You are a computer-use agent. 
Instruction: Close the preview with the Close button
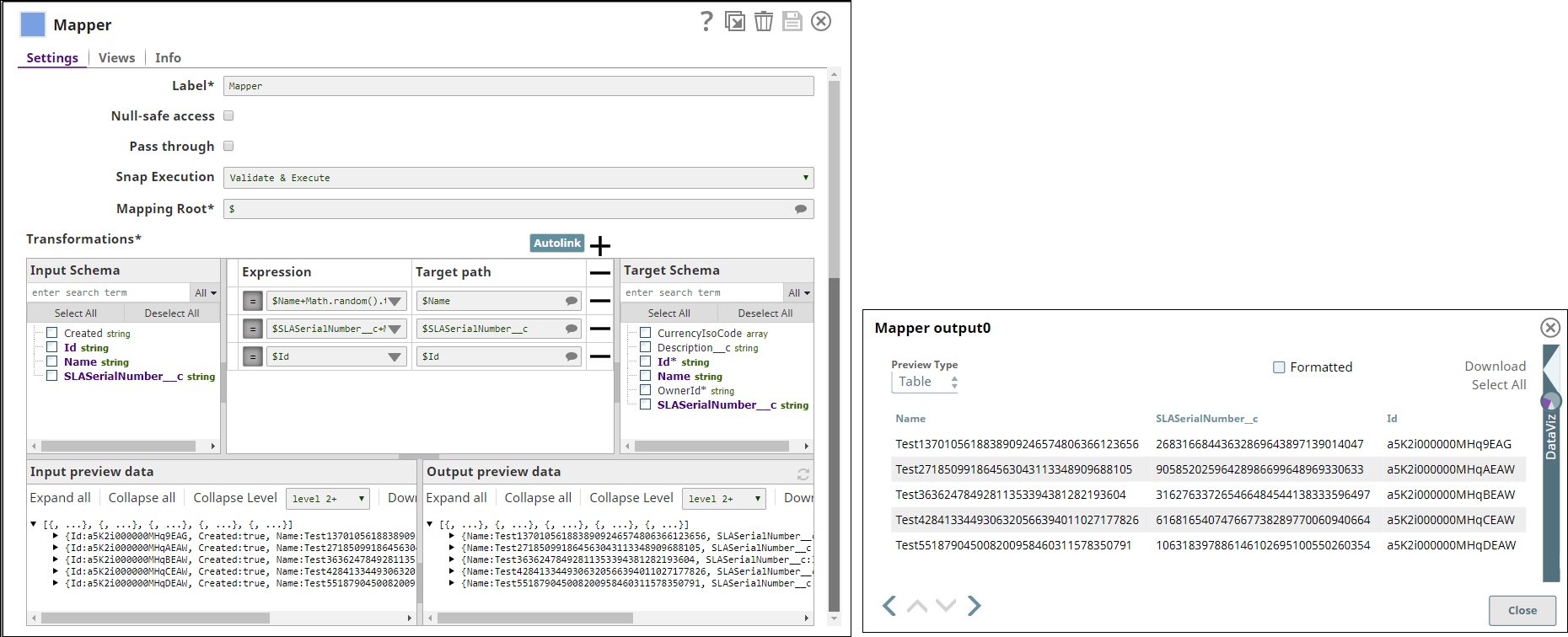point(1522,610)
